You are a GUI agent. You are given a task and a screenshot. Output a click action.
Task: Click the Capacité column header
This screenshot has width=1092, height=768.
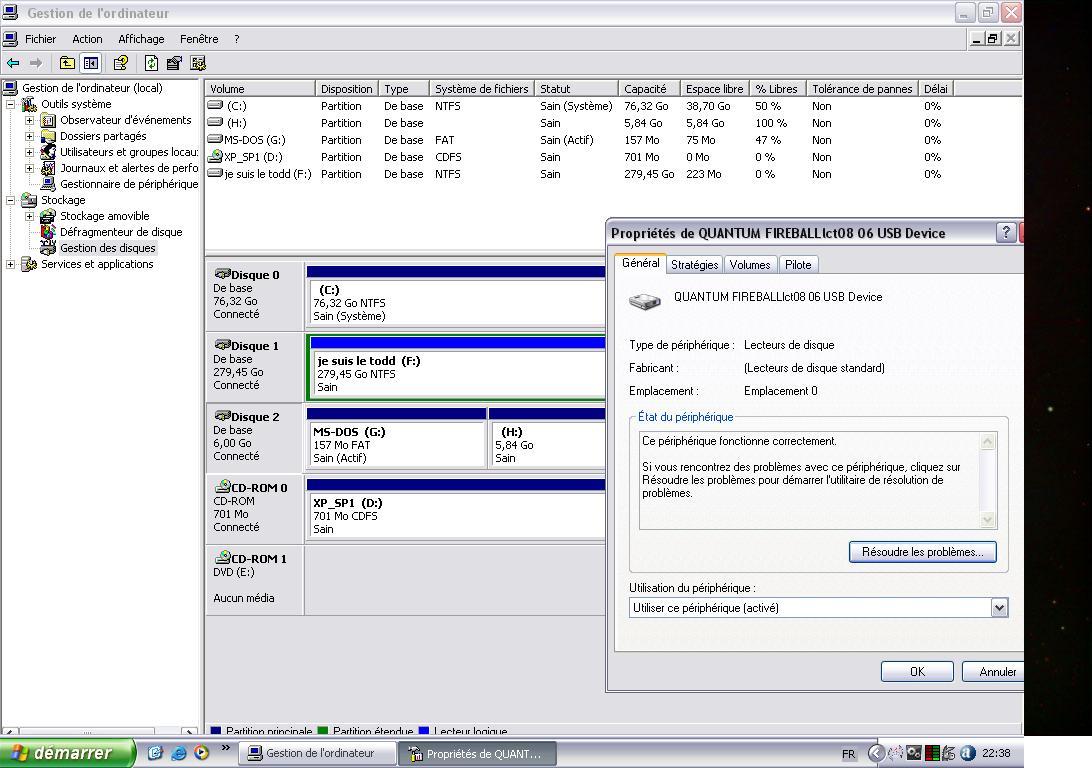[646, 89]
